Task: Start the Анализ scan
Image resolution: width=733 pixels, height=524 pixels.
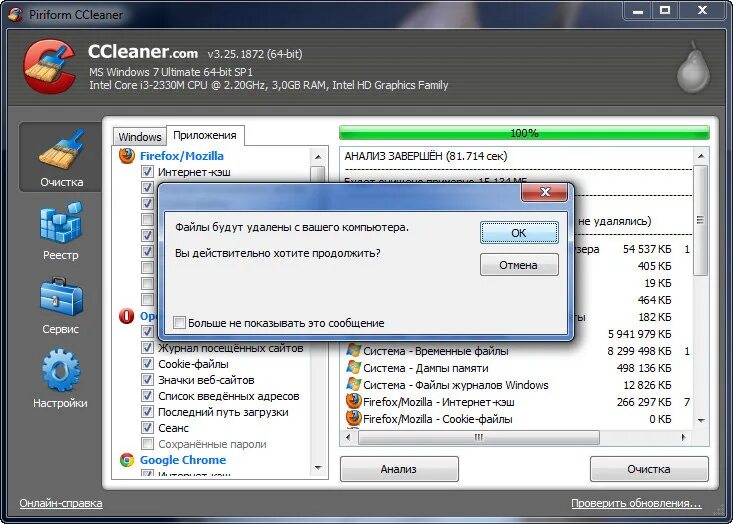Action: pyautogui.click(x=399, y=469)
